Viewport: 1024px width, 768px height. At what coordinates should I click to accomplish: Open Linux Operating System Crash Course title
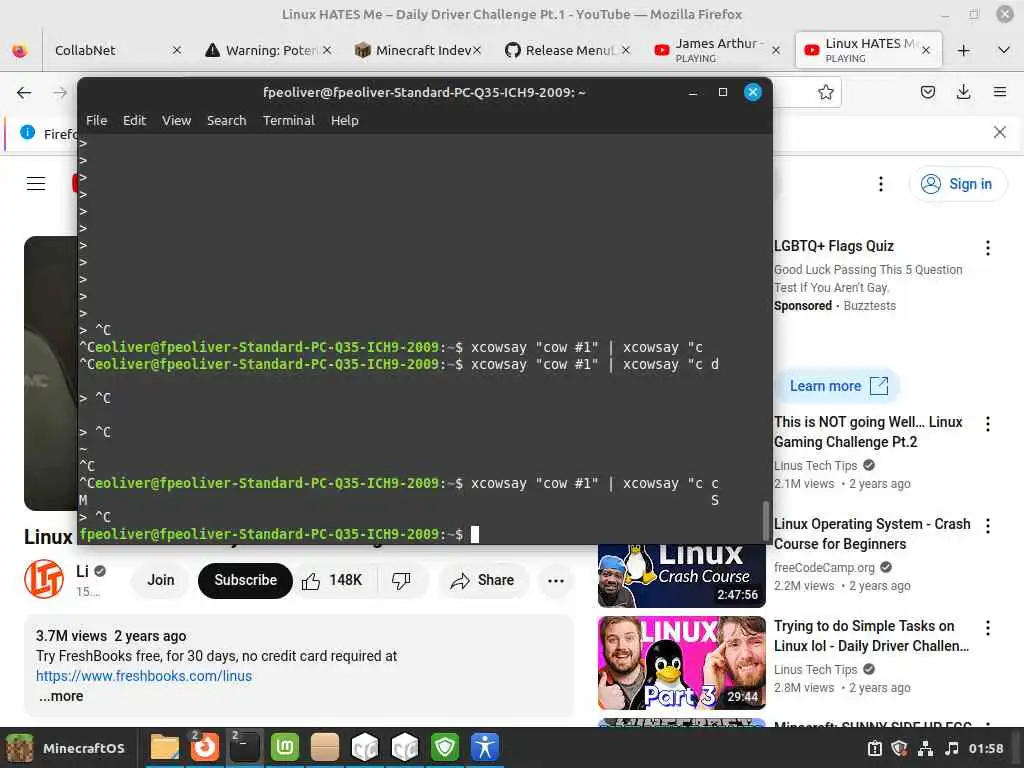pyautogui.click(x=872, y=534)
